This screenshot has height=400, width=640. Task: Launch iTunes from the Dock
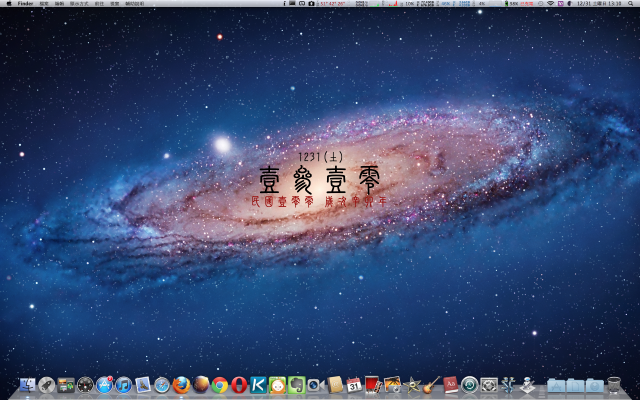click(124, 385)
